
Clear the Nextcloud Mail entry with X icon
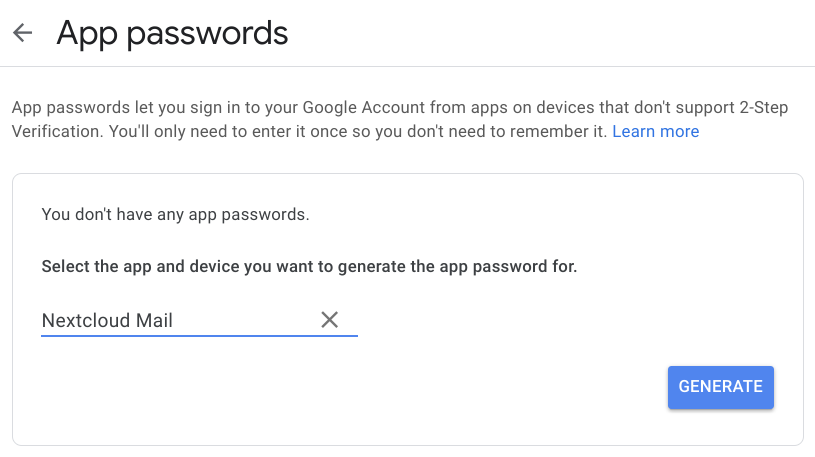(x=330, y=320)
